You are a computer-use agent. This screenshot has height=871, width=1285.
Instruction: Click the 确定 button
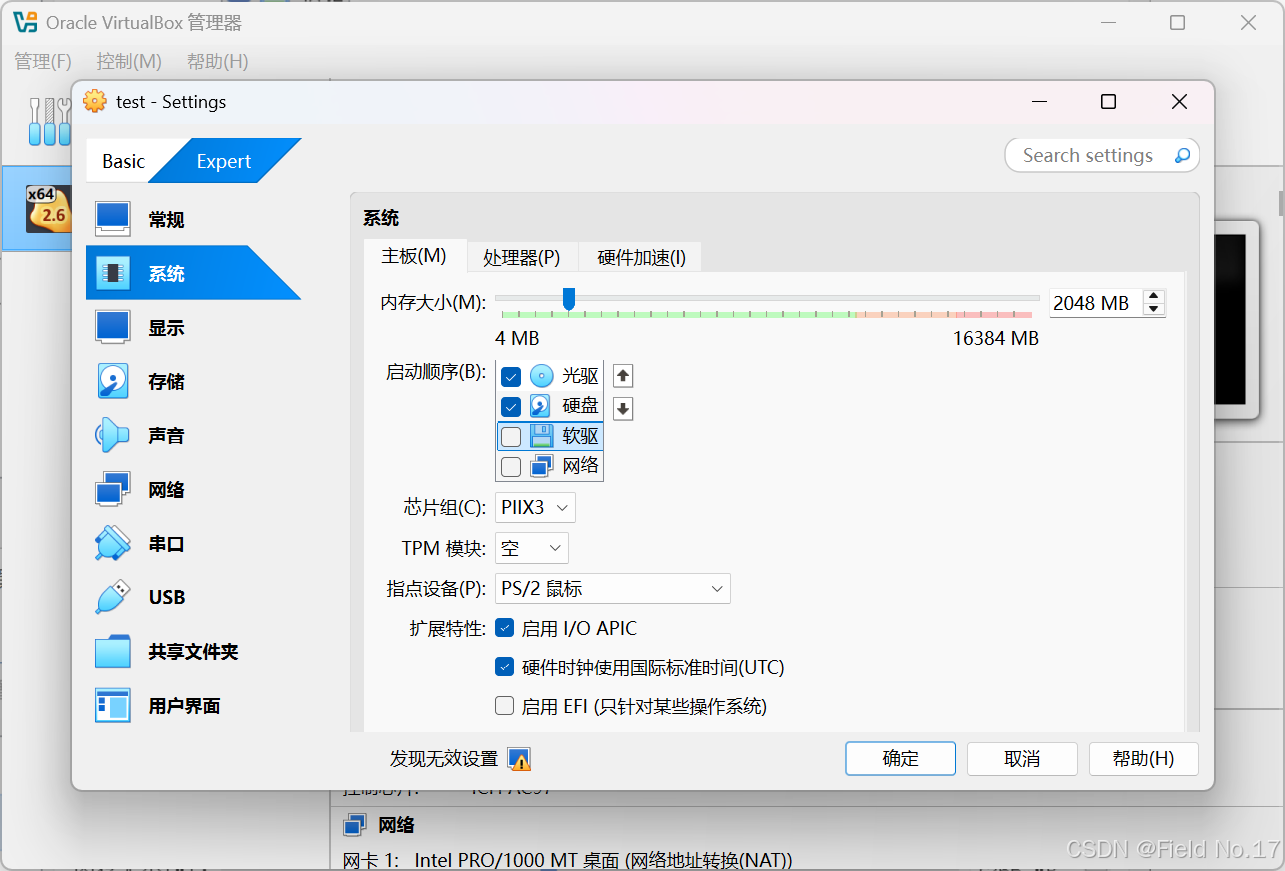click(x=900, y=759)
